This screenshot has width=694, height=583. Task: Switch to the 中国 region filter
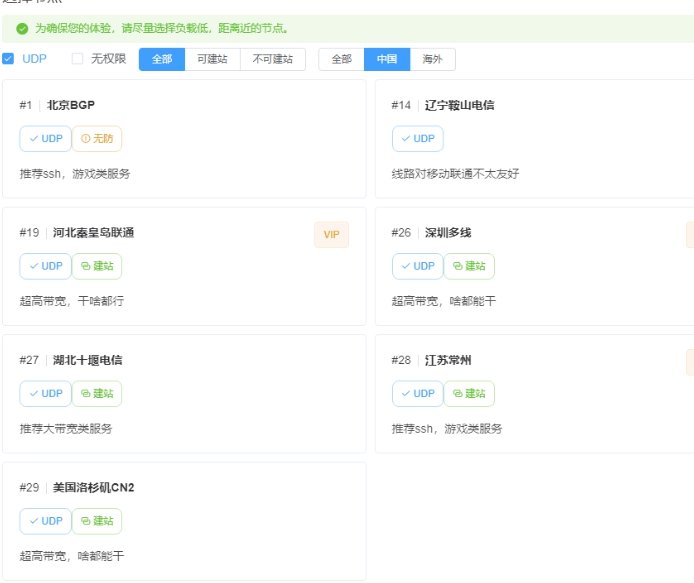387,59
